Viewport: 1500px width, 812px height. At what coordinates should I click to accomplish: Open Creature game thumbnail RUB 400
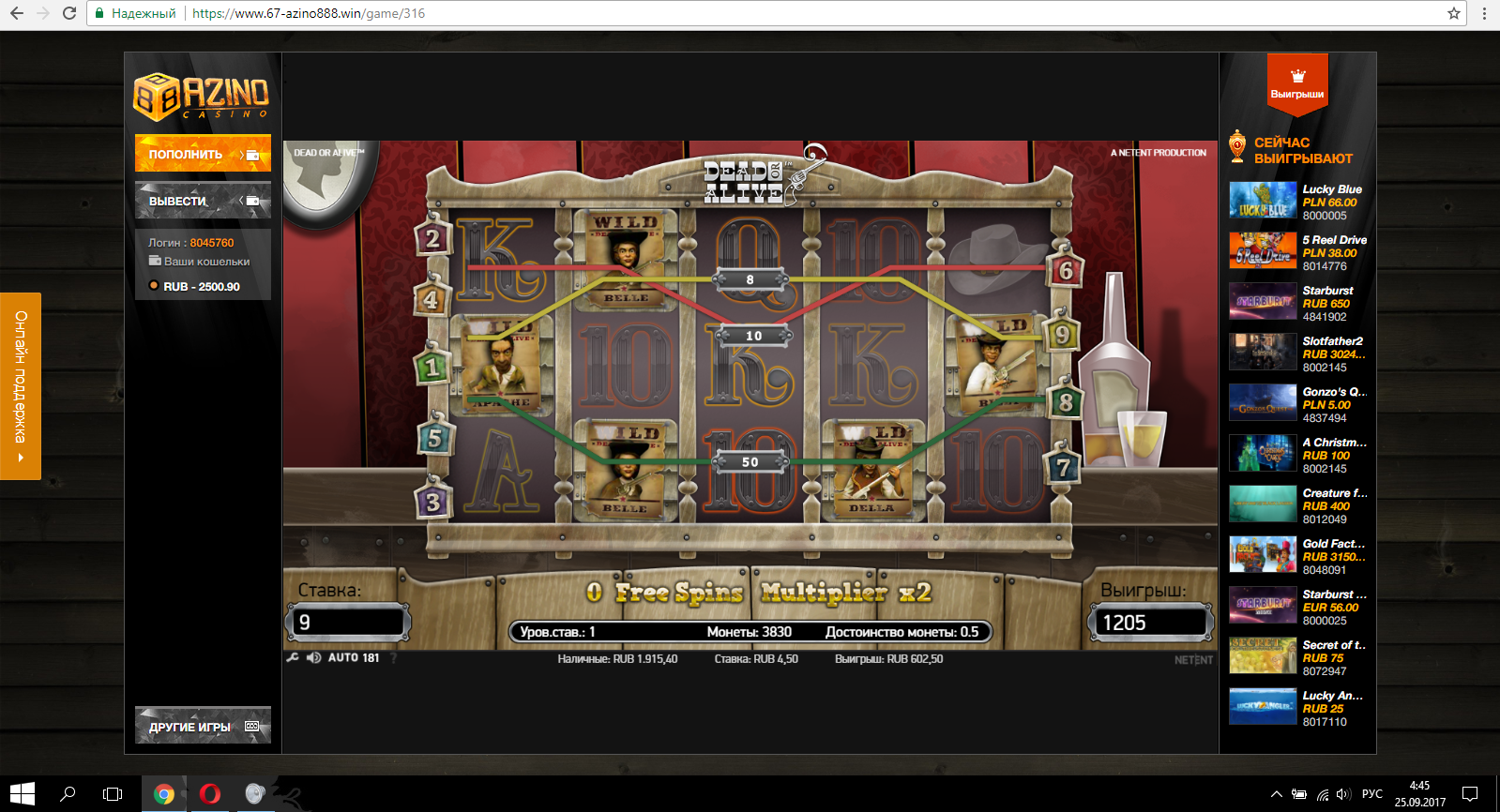click(1263, 504)
